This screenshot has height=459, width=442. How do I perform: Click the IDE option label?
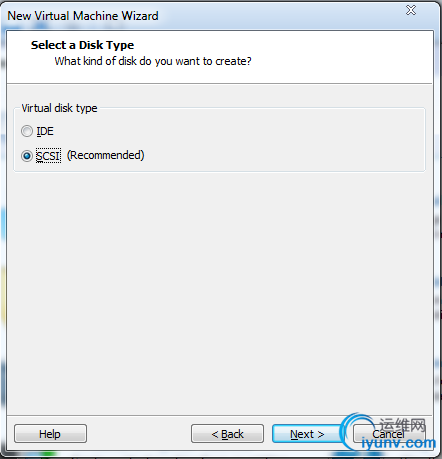click(x=45, y=131)
